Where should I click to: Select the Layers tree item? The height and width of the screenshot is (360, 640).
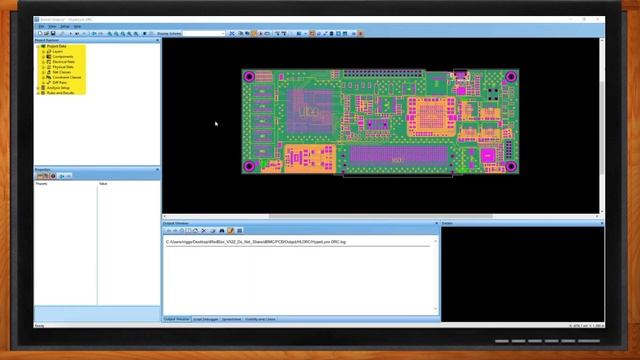click(x=58, y=51)
